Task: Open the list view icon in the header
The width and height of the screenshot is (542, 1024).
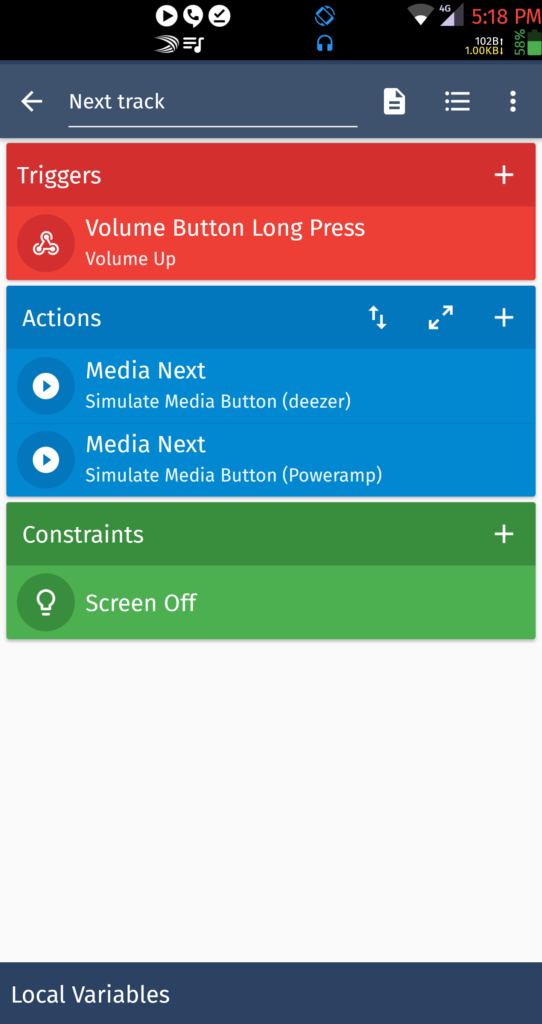Action: click(457, 101)
